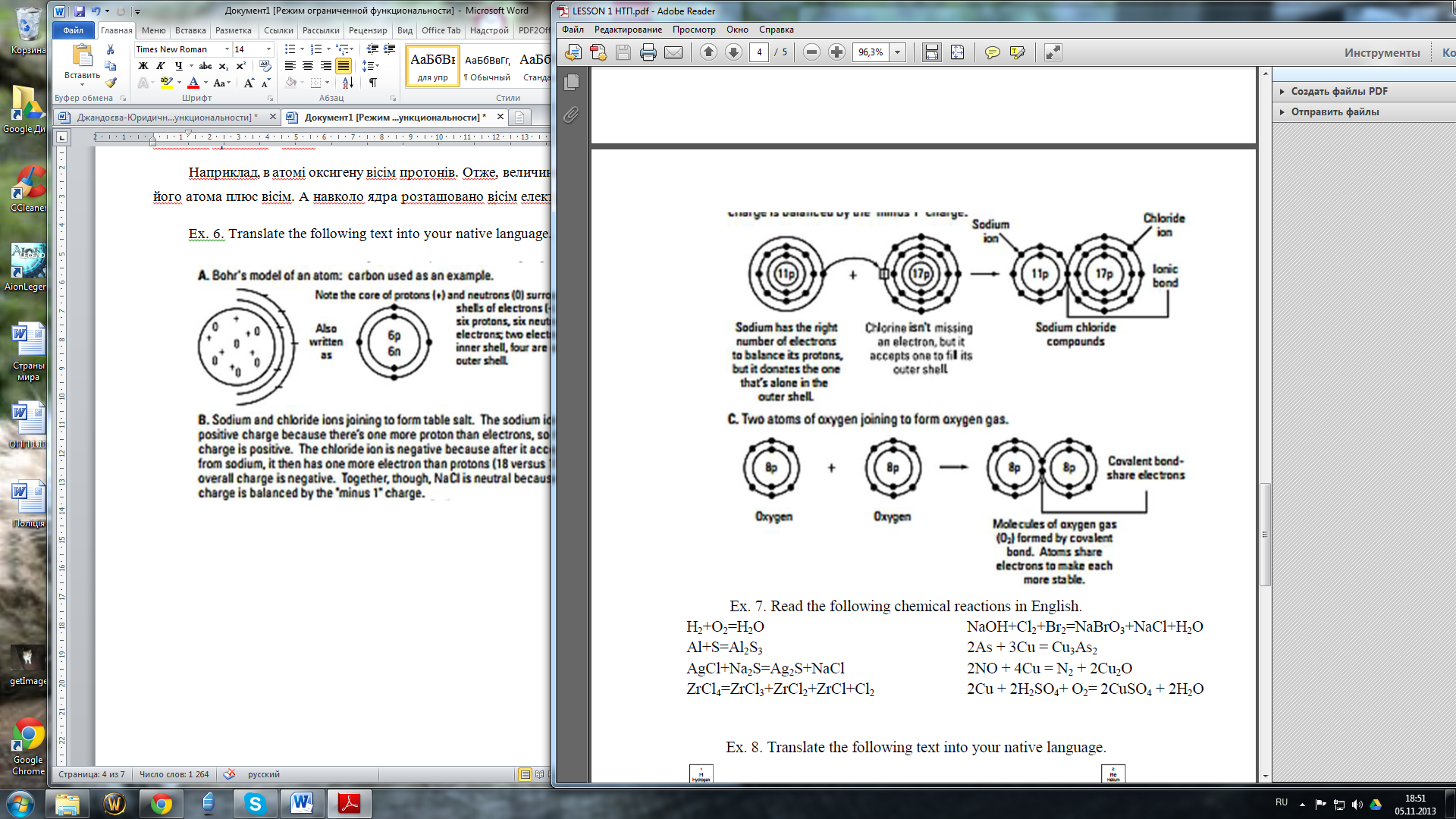The image size is (1456, 819).
Task: Click the Cut scissors icon in Word
Action: coord(111,49)
